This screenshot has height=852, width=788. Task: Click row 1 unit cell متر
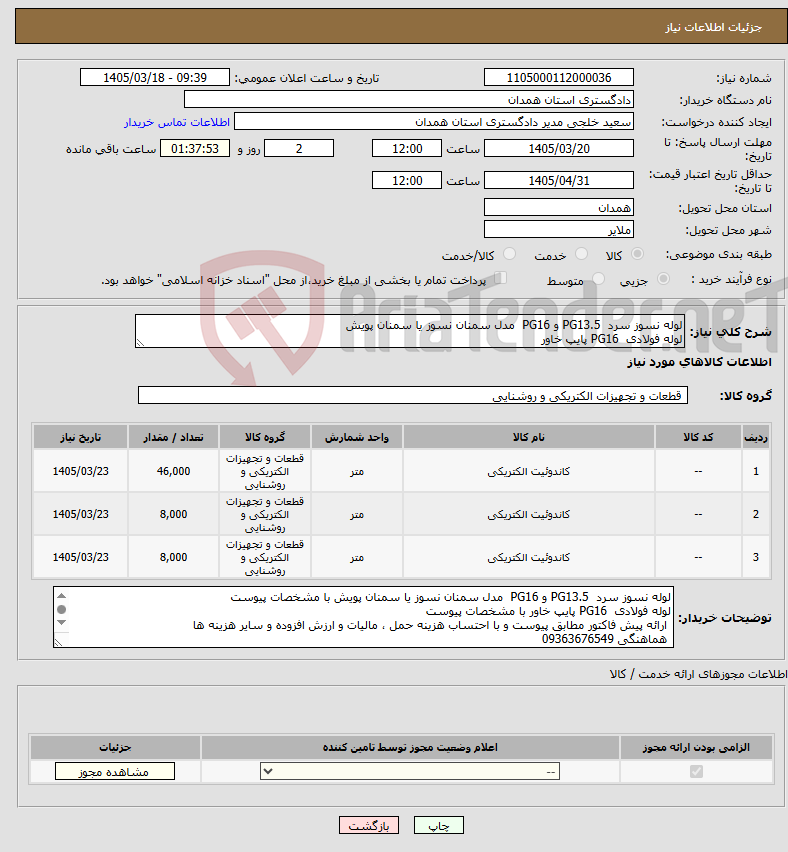(357, 472)
